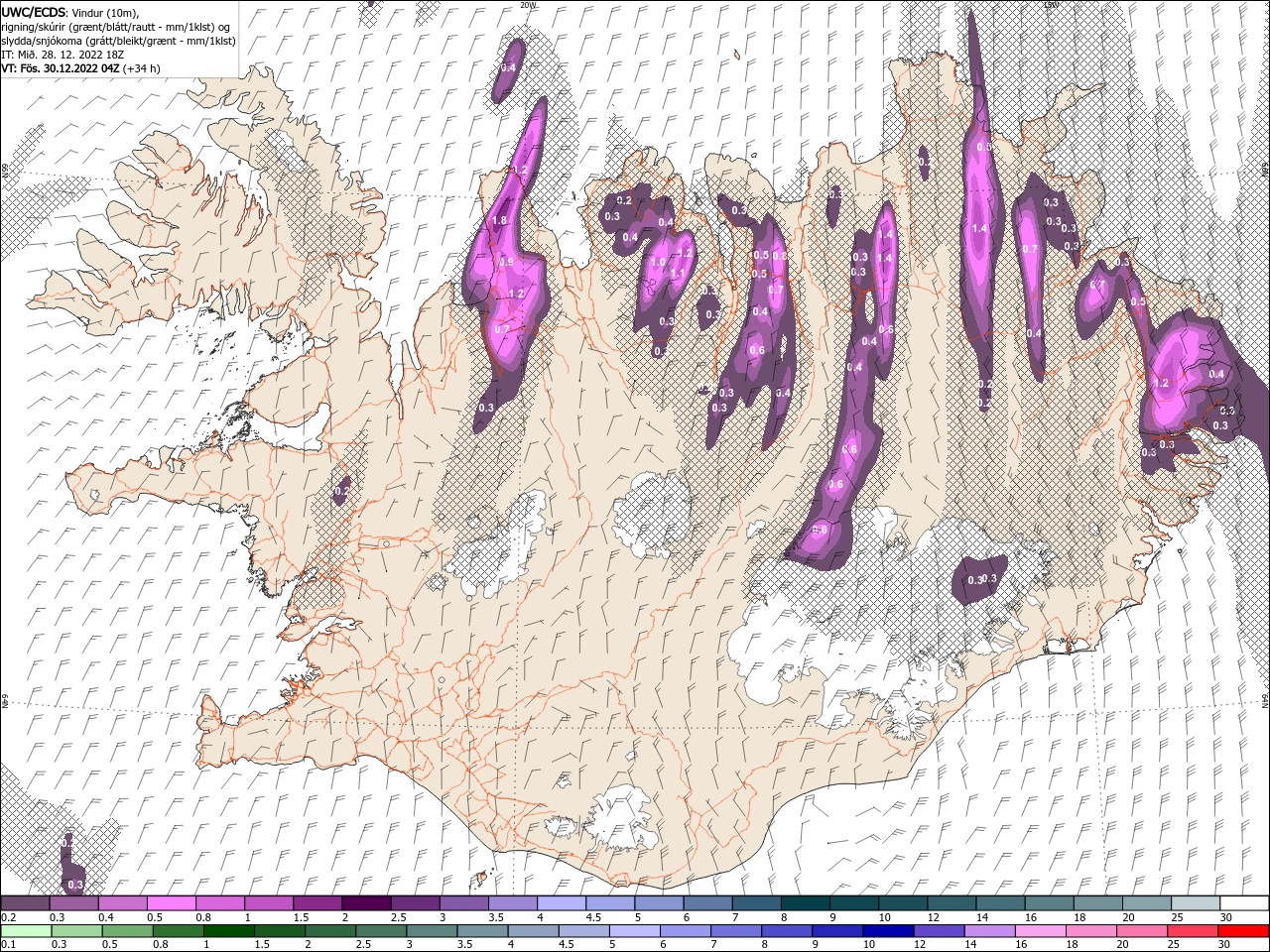1270x952 pixels.
Task: Click the '15W' longitude label at top
Action: point(1051,5)
